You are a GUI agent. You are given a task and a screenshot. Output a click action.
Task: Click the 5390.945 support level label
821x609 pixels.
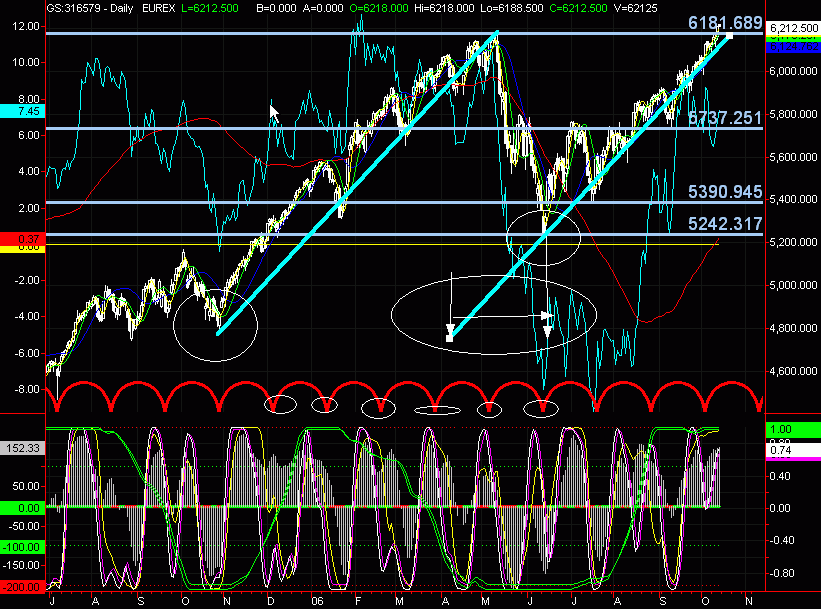click(x=725, y=192)
